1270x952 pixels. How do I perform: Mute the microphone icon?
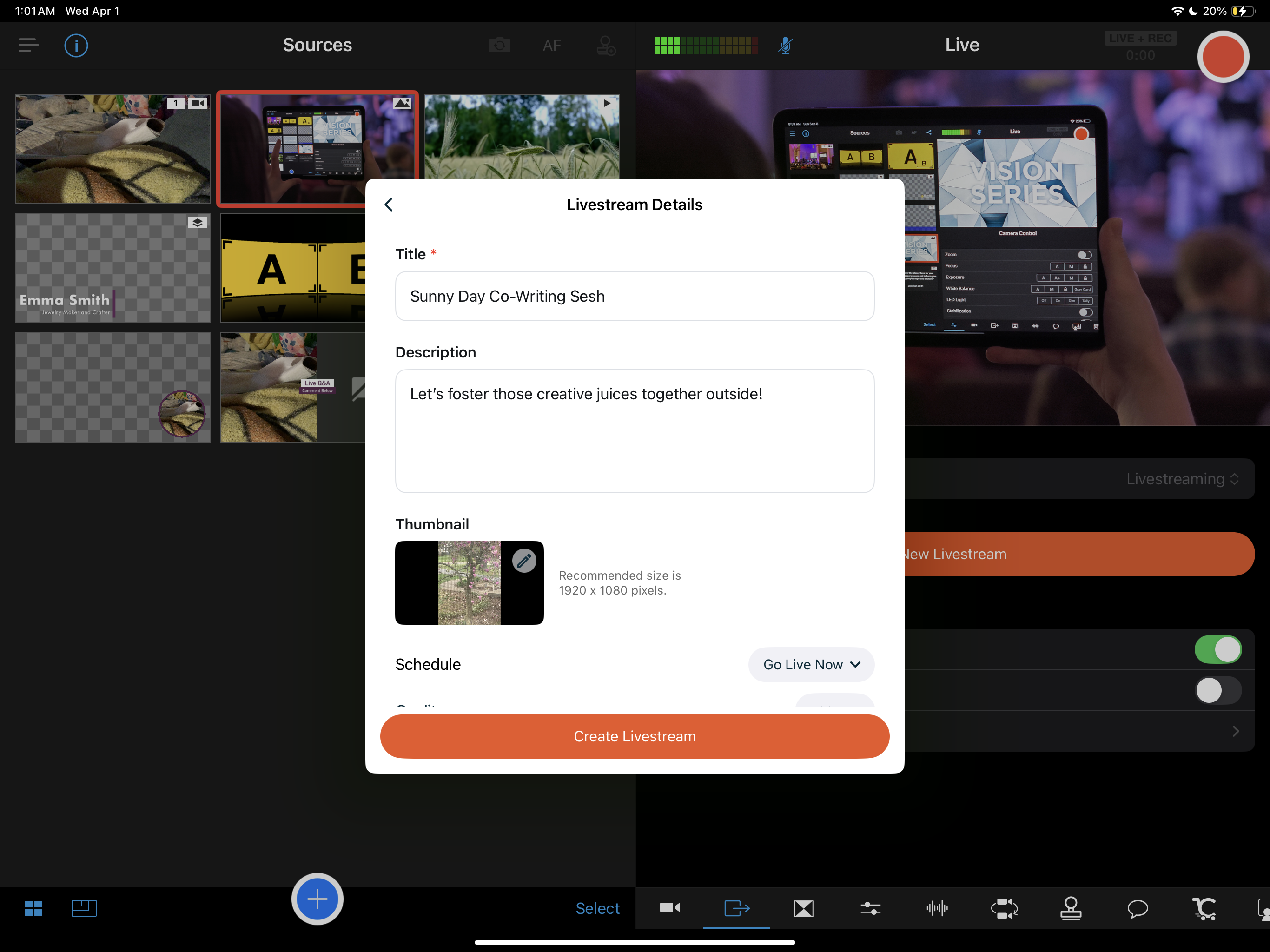(785, 46)
